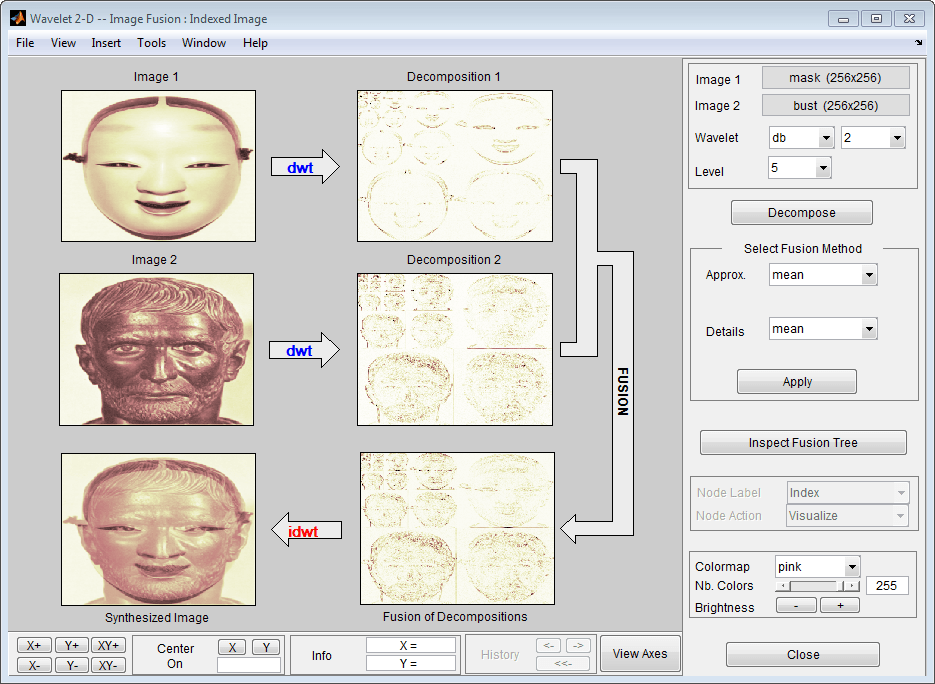Viewport: 935px width, 684px height.
Task: Click Inspect Fusion Tree button
Action: pos(803,442)
